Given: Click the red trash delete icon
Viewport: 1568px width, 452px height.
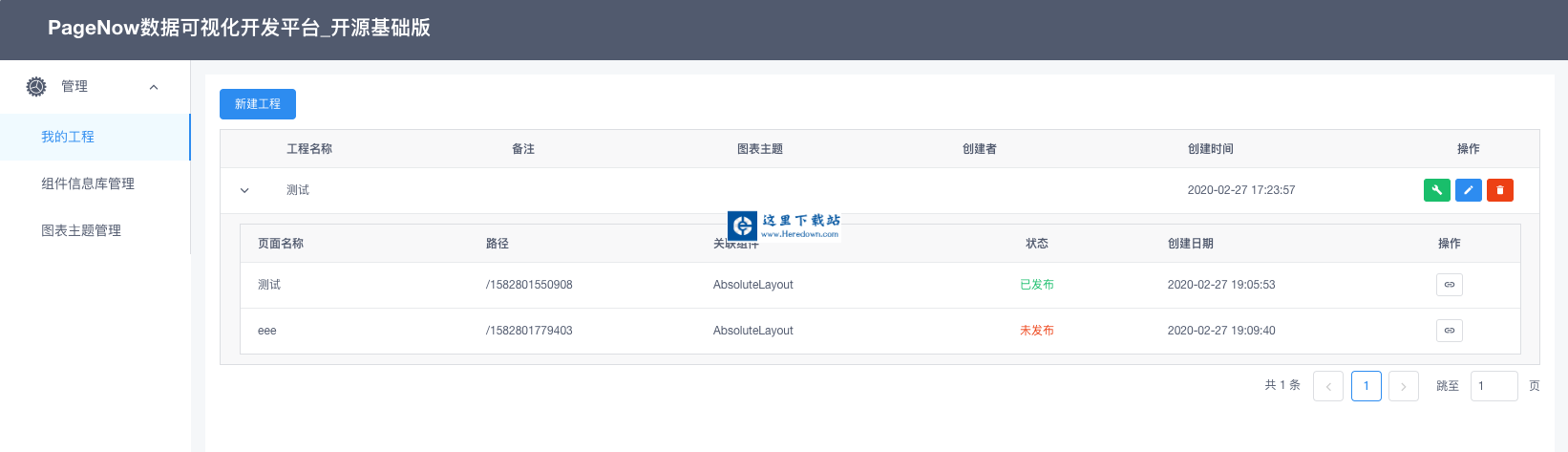Looking at the screenshot, I should (1499, 190).
